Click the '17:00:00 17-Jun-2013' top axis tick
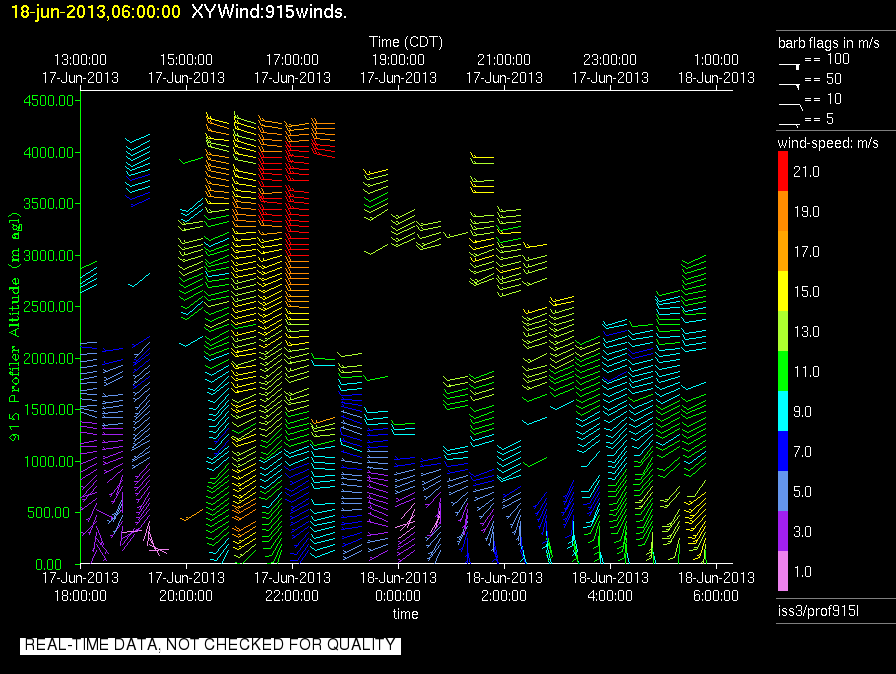 (292, 69)
